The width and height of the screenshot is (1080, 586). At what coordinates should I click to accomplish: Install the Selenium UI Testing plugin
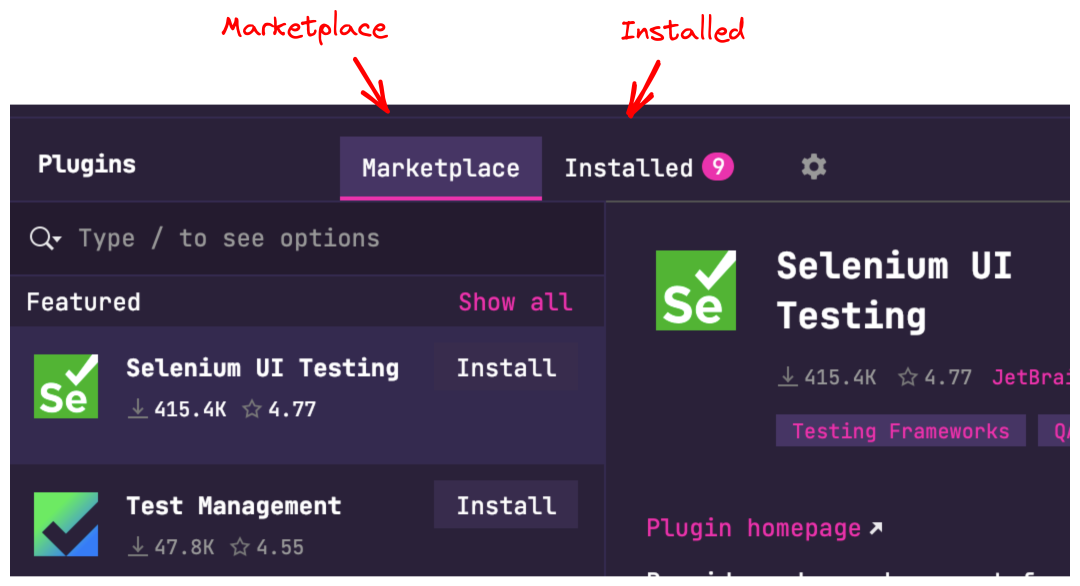[505, 367]
